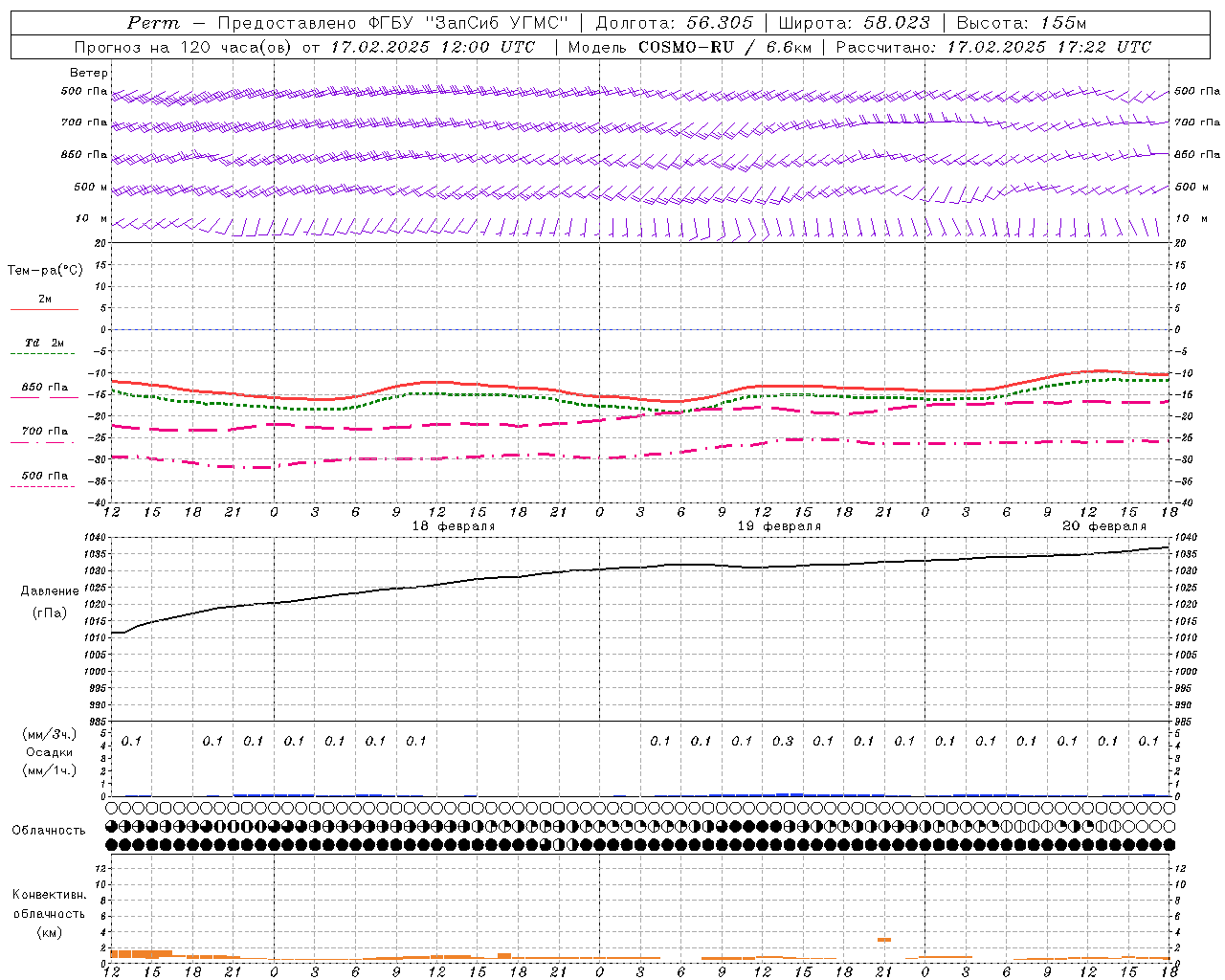
Task: Click the computed time "Рассчитано: 17.02.2025 17:22 UTC"
Action: (x=993, y=47)
